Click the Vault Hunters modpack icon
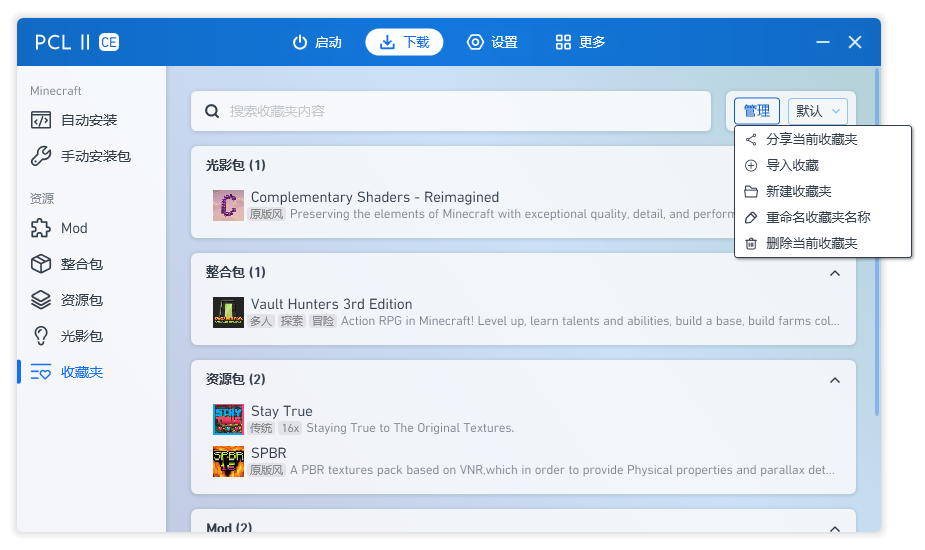 228,312
